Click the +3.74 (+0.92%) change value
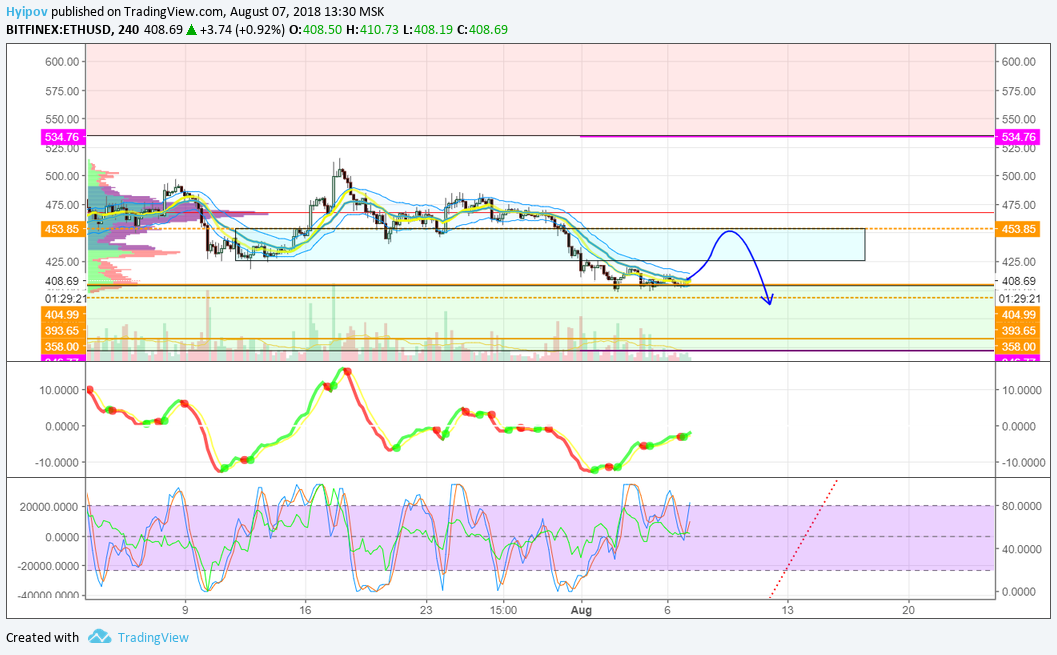The width and height of the screenshot is (1057, 655). pos(242,30)
